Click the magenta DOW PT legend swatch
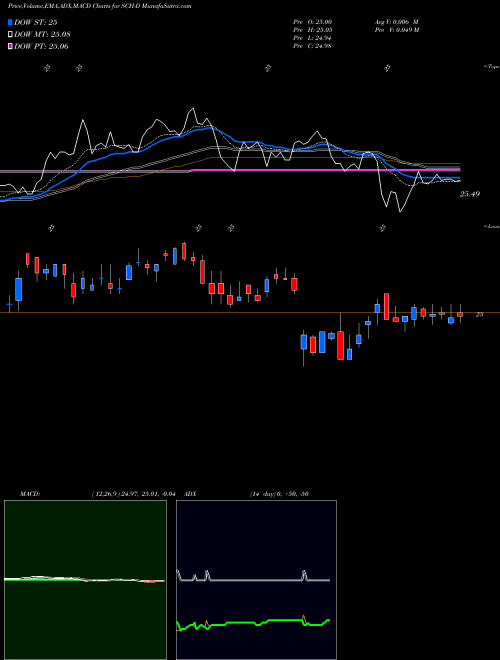500x660 pixels. click(x=11, y=46)
